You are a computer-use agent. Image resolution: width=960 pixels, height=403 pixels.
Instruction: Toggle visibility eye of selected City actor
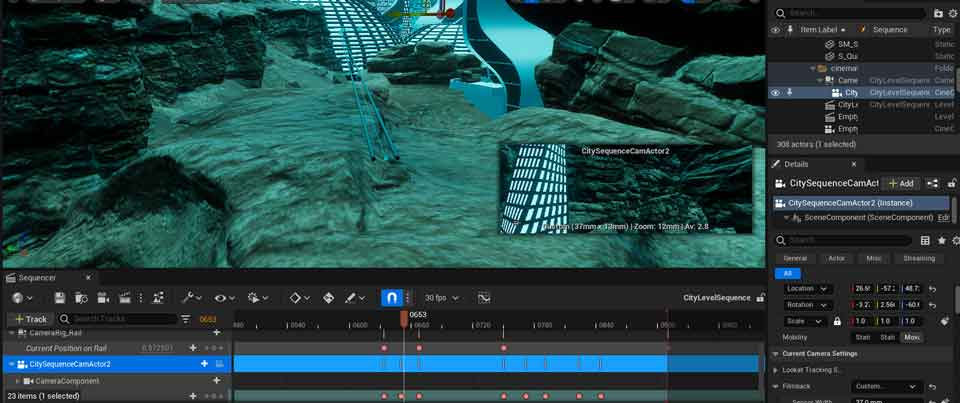[x=776, y=93]
